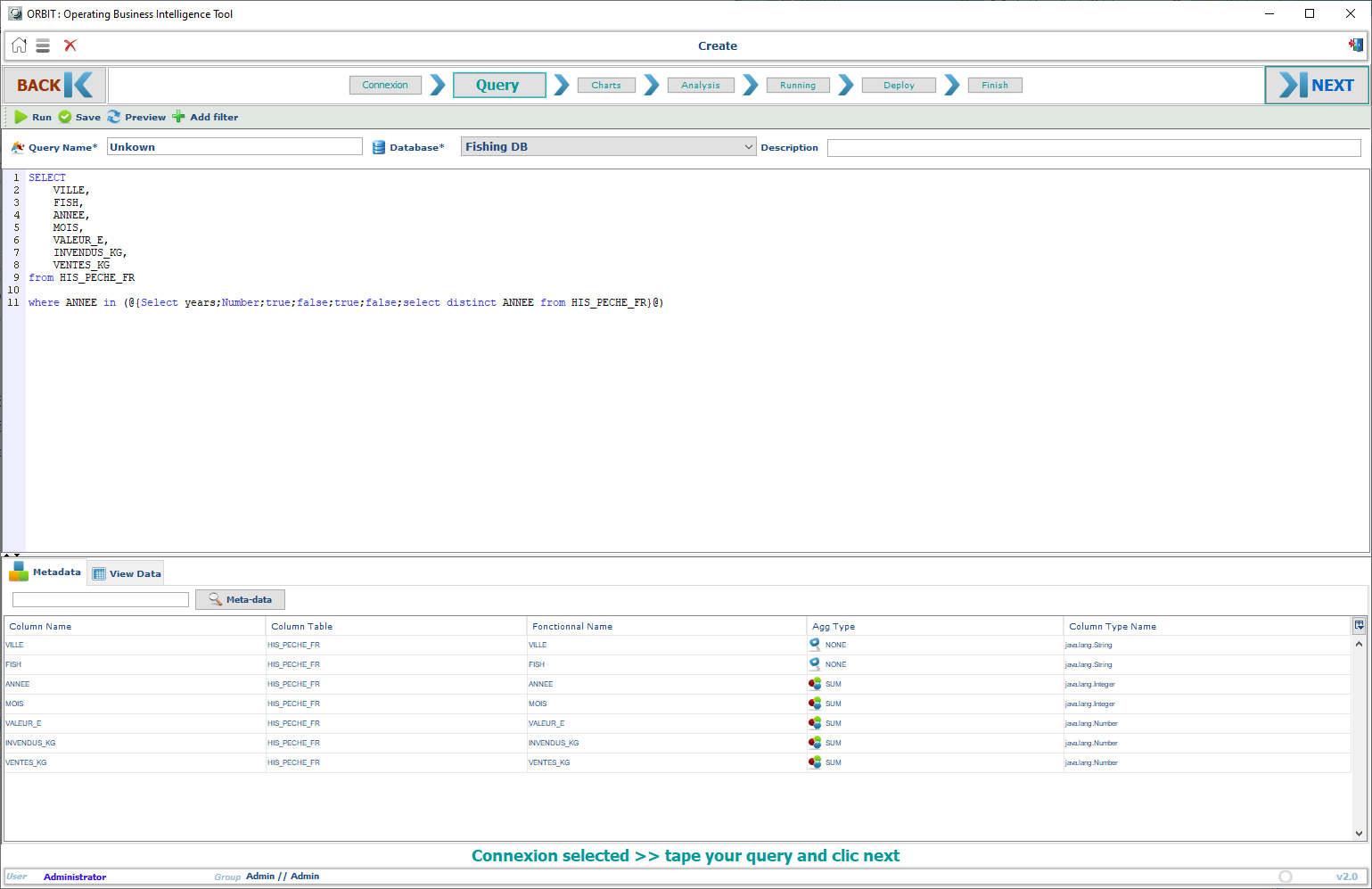Click NONE agg type icon for FISH
1372x889 pixels.
click(x=815, y=663)
